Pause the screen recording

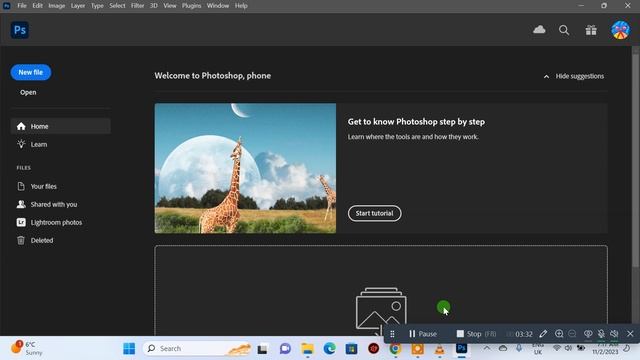click(423, 334)
